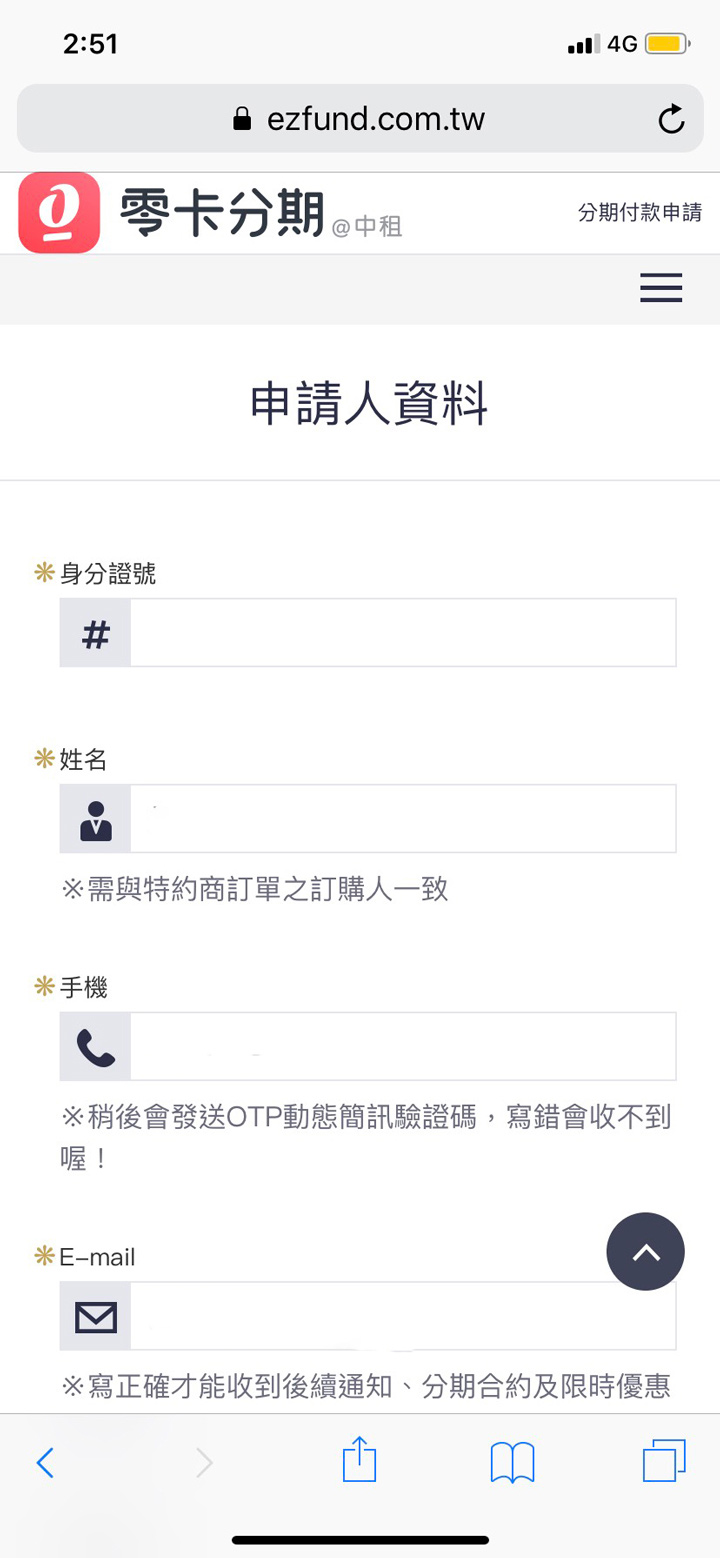This screenshot has width=720, height=1558.
Task: Reload the page in Safari
Action: pos(671,119)
